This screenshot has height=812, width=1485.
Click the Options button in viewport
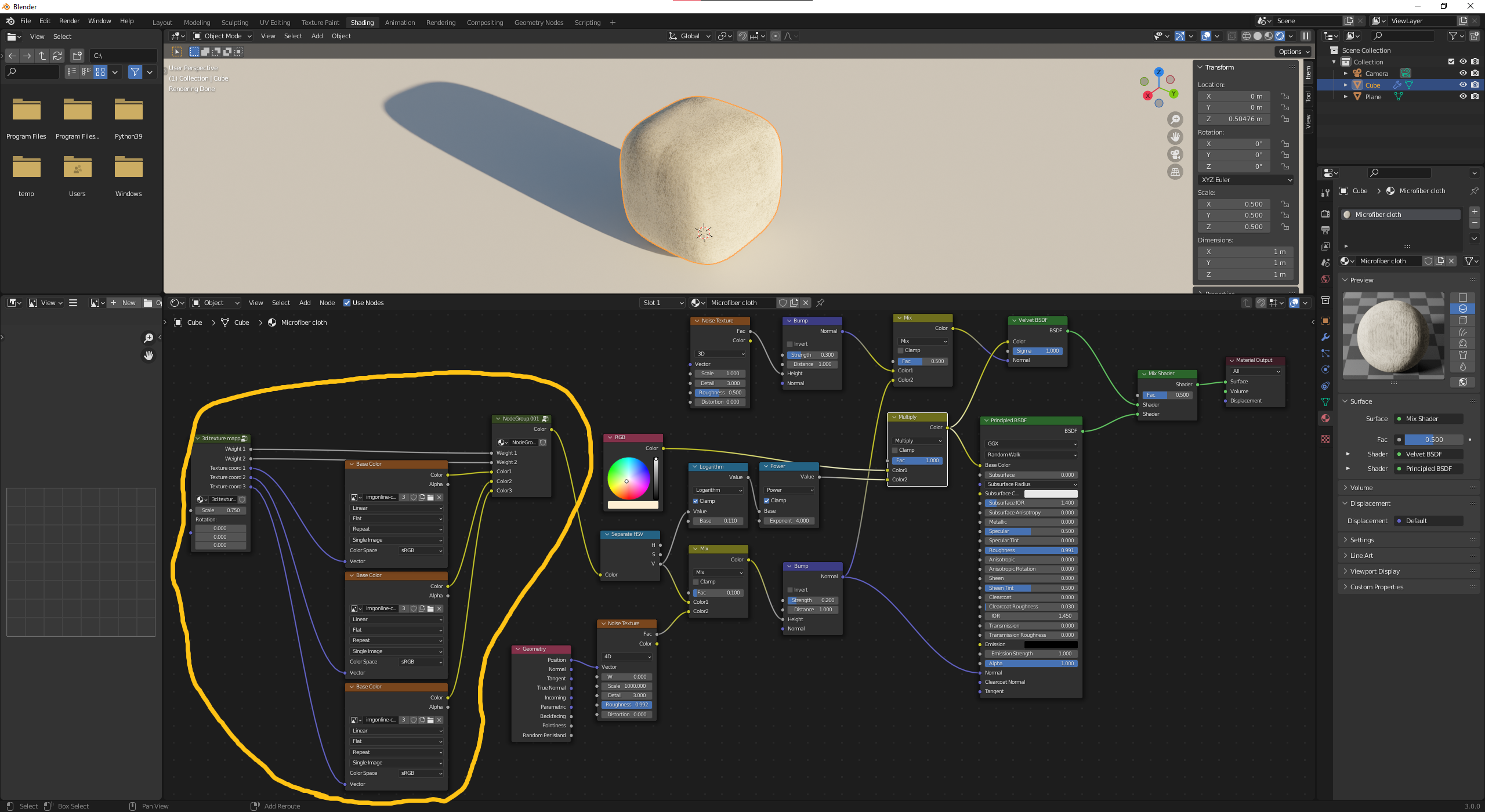point(1294,52)
